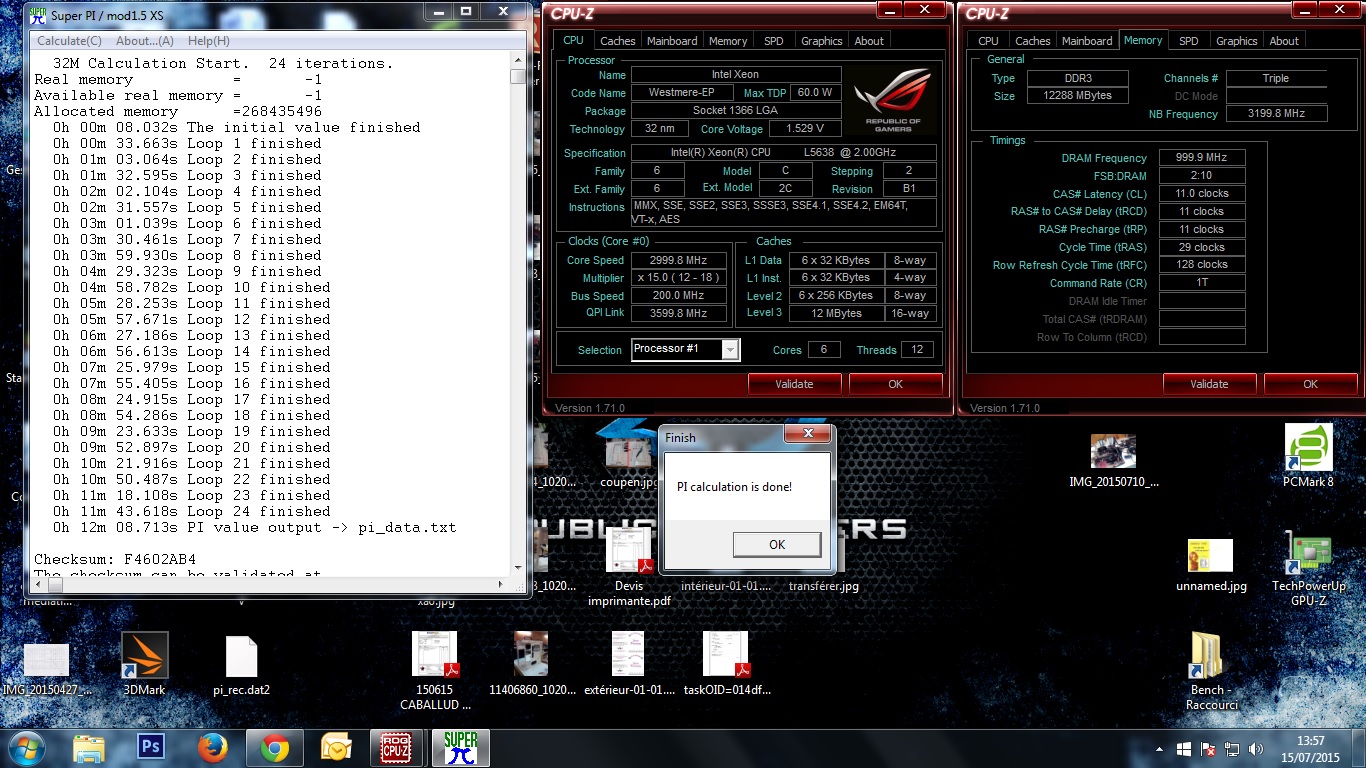Switch to Graphics tab in right CPU-Z
1366x768 pixels.
coord(1237,41)
